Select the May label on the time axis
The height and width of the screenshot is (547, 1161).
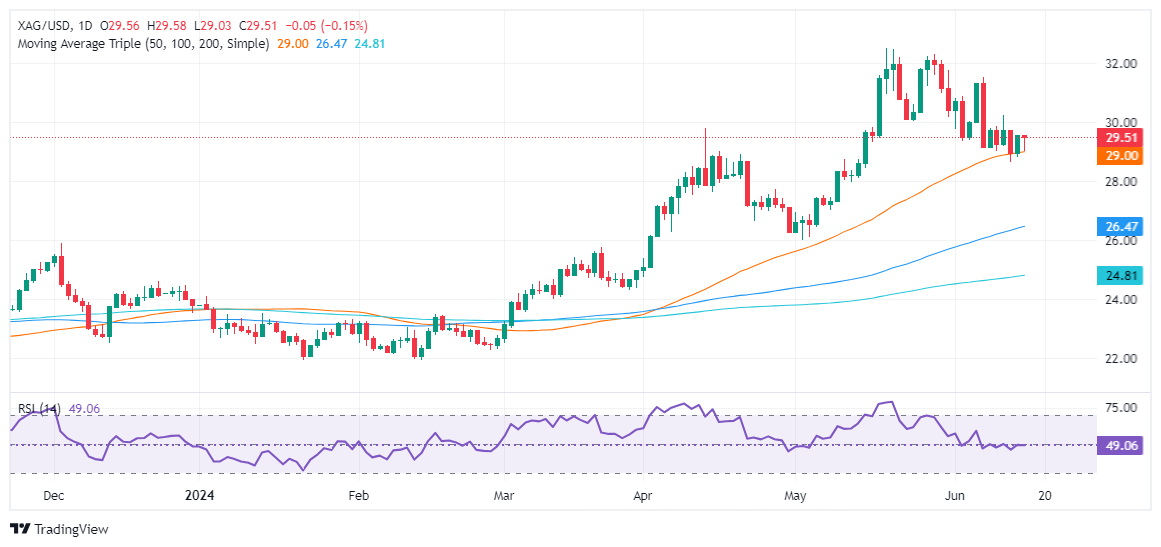tap(795, 496)
